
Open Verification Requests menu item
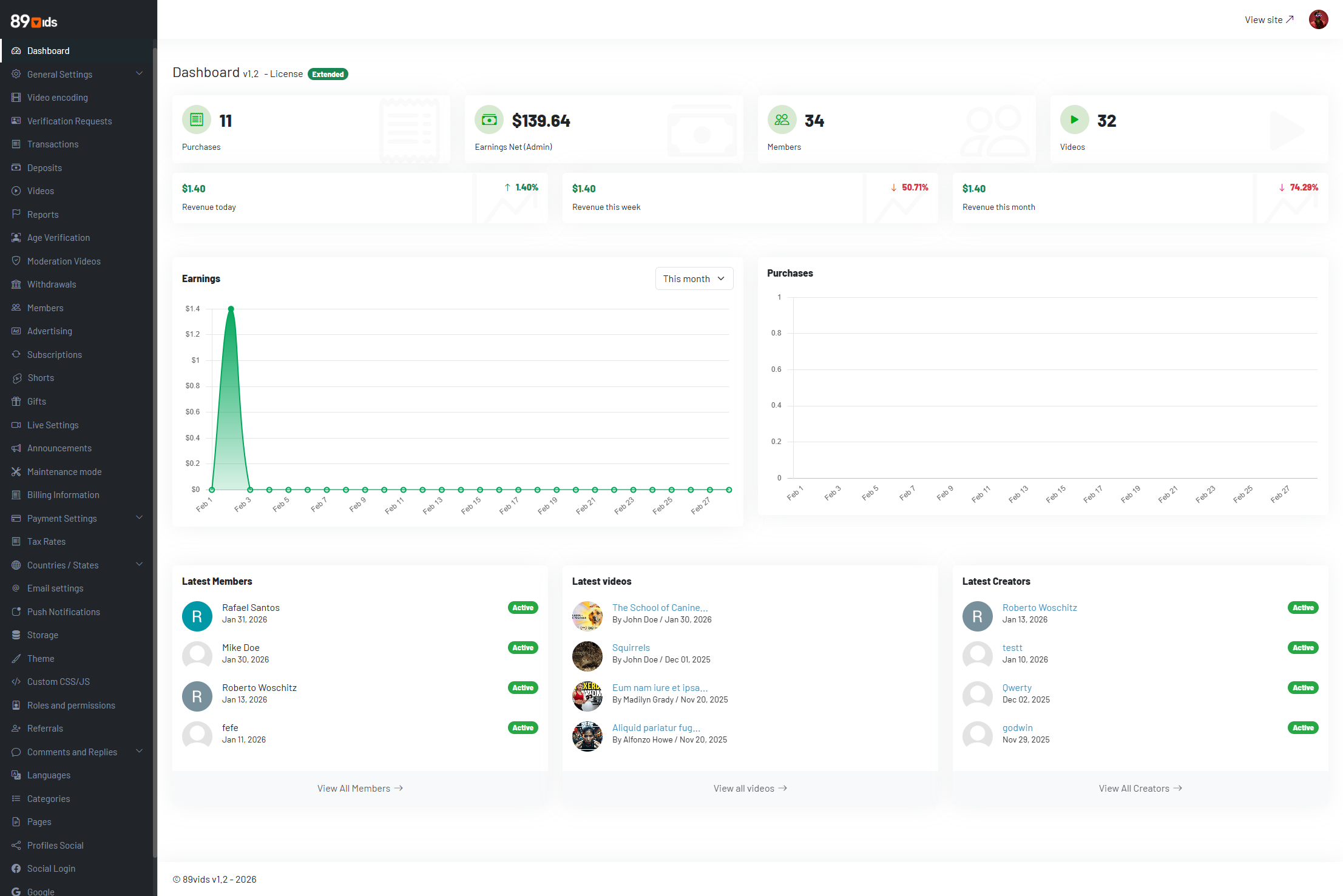(69, 121)
